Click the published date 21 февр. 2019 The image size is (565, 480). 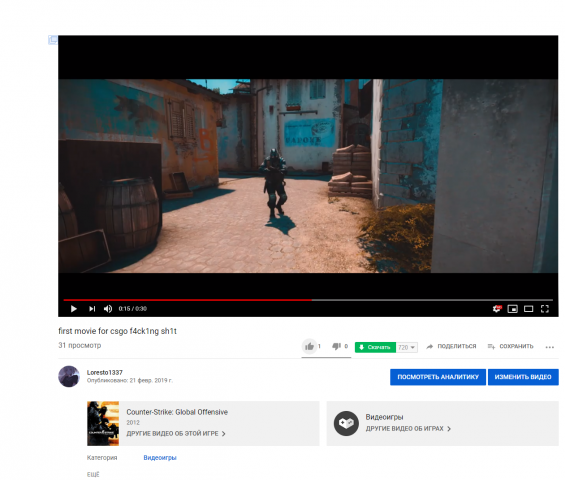click(151, 380)
